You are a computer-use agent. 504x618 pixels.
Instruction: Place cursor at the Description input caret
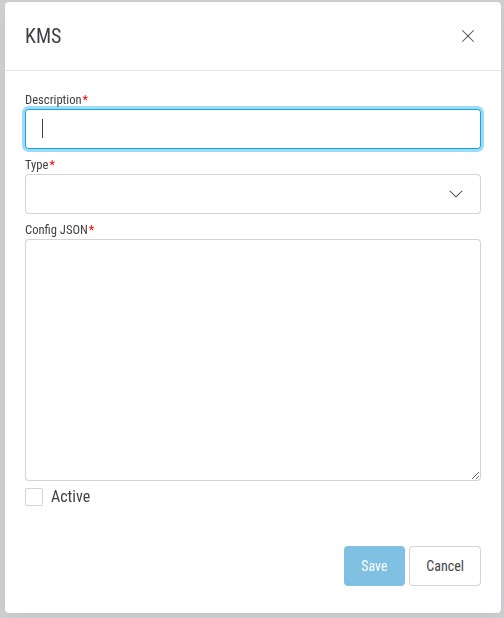pos(43,128)
